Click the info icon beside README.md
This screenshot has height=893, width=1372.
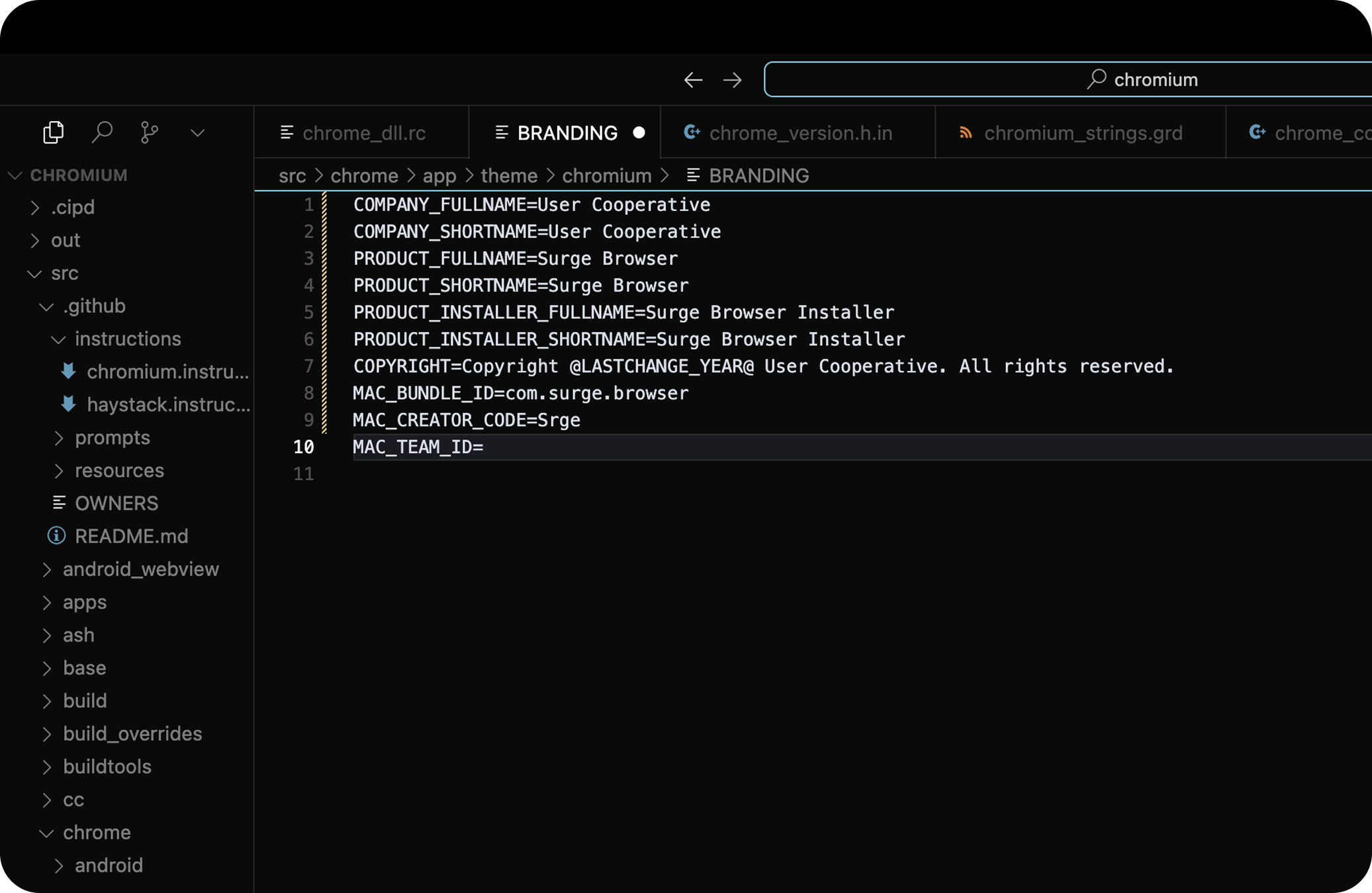56,536
